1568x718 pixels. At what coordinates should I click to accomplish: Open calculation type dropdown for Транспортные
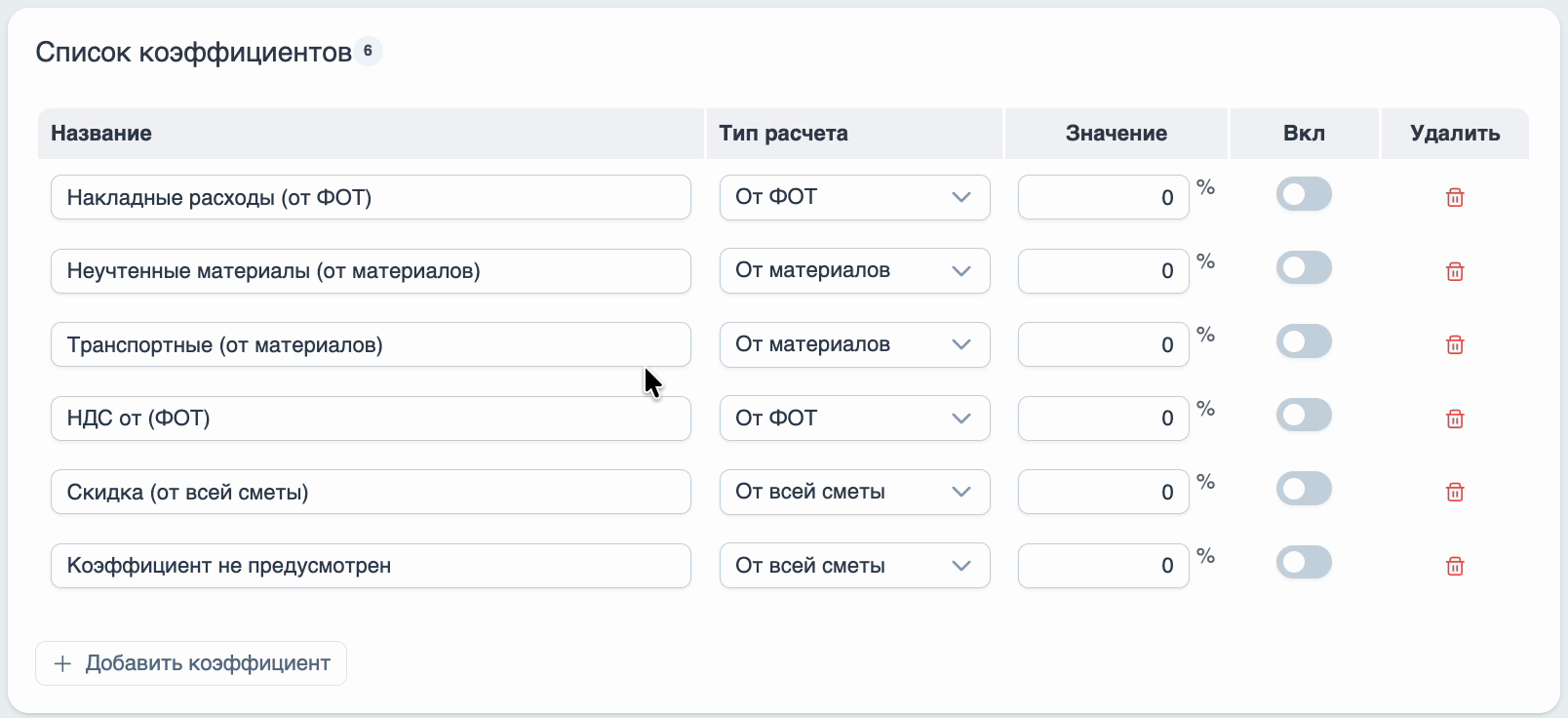(855, 344)
